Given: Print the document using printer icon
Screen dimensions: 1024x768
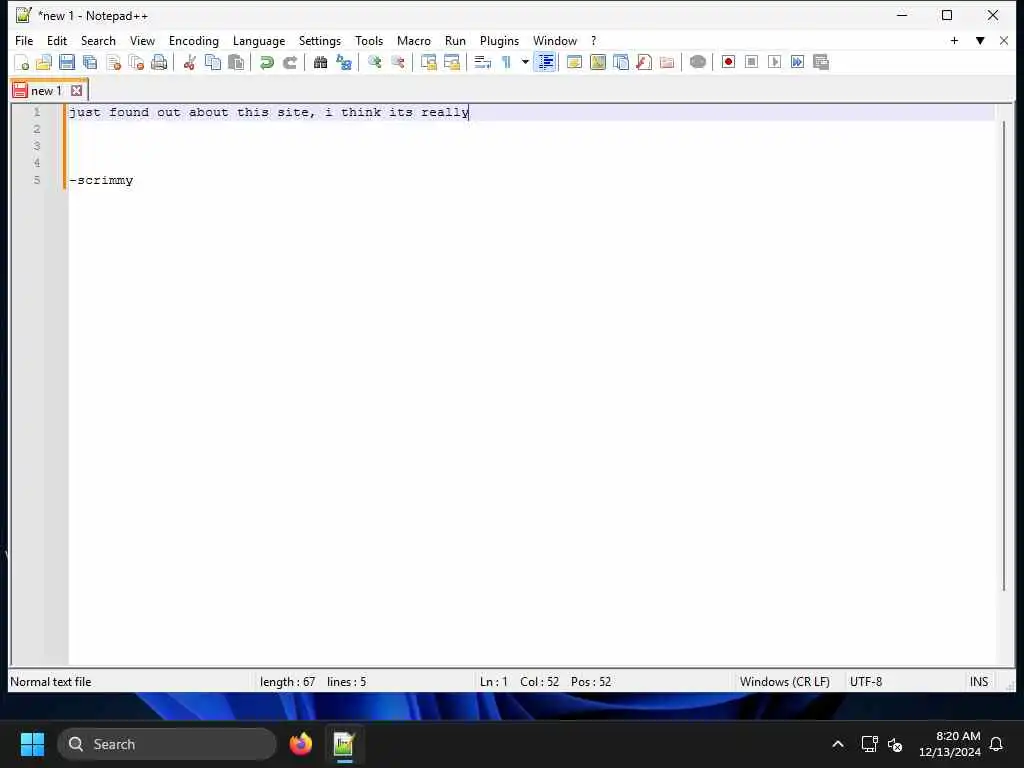Looking at the screenshot, I should click(159, 63).
